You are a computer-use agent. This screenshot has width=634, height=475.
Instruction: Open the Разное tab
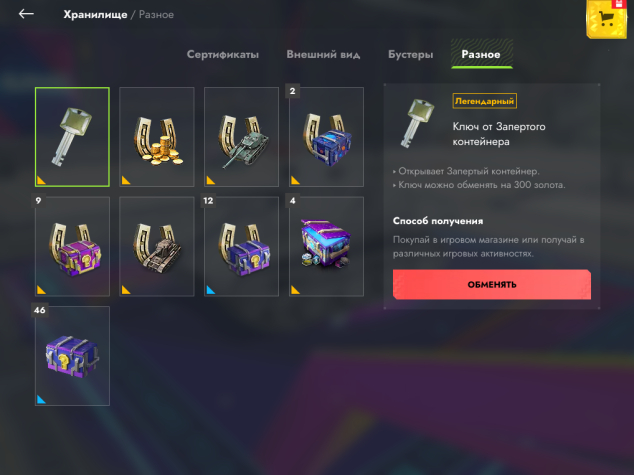click(481, 54)
